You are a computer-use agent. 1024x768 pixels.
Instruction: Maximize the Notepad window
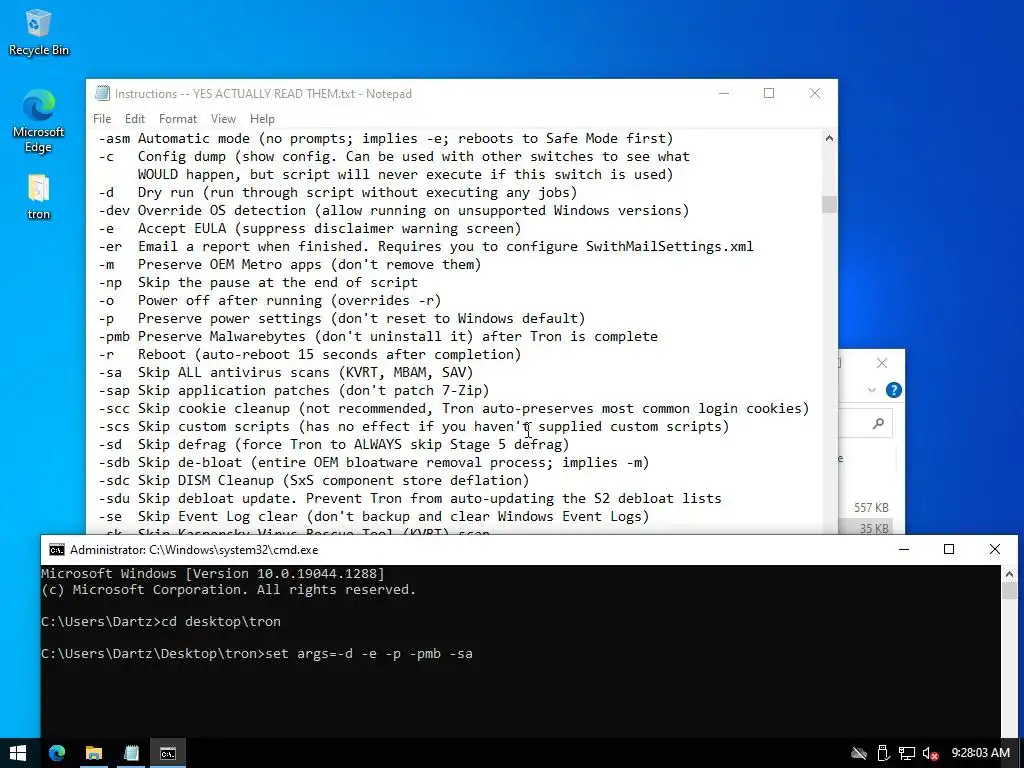tap(769, 93)
